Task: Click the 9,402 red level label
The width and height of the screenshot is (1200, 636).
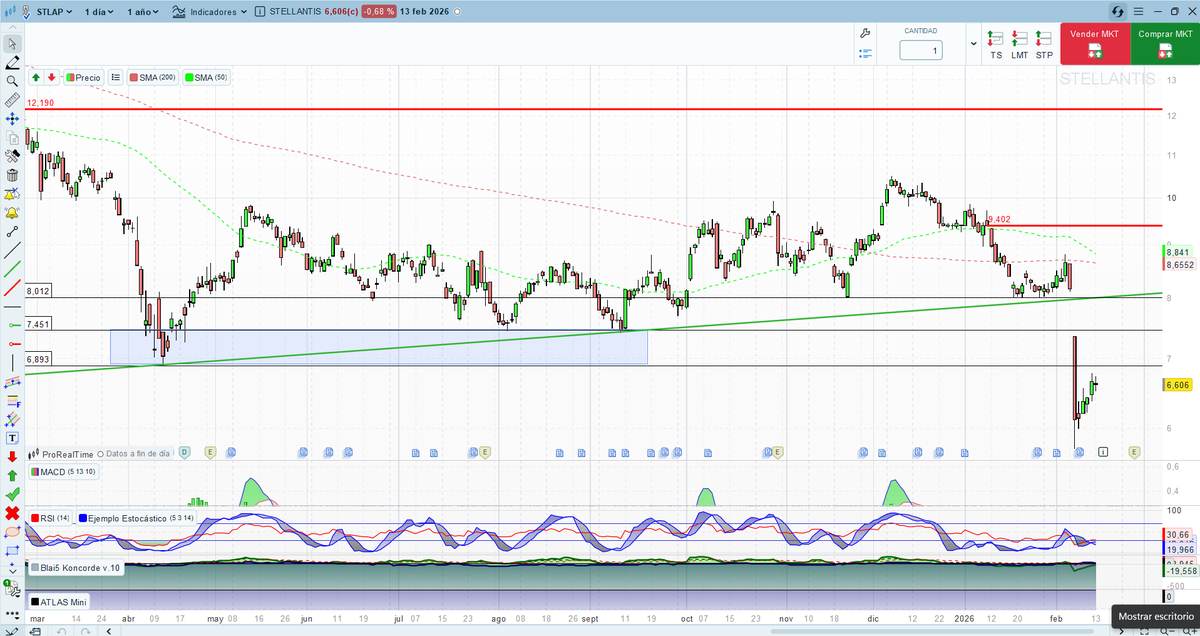Action: (x=999, y=219)
